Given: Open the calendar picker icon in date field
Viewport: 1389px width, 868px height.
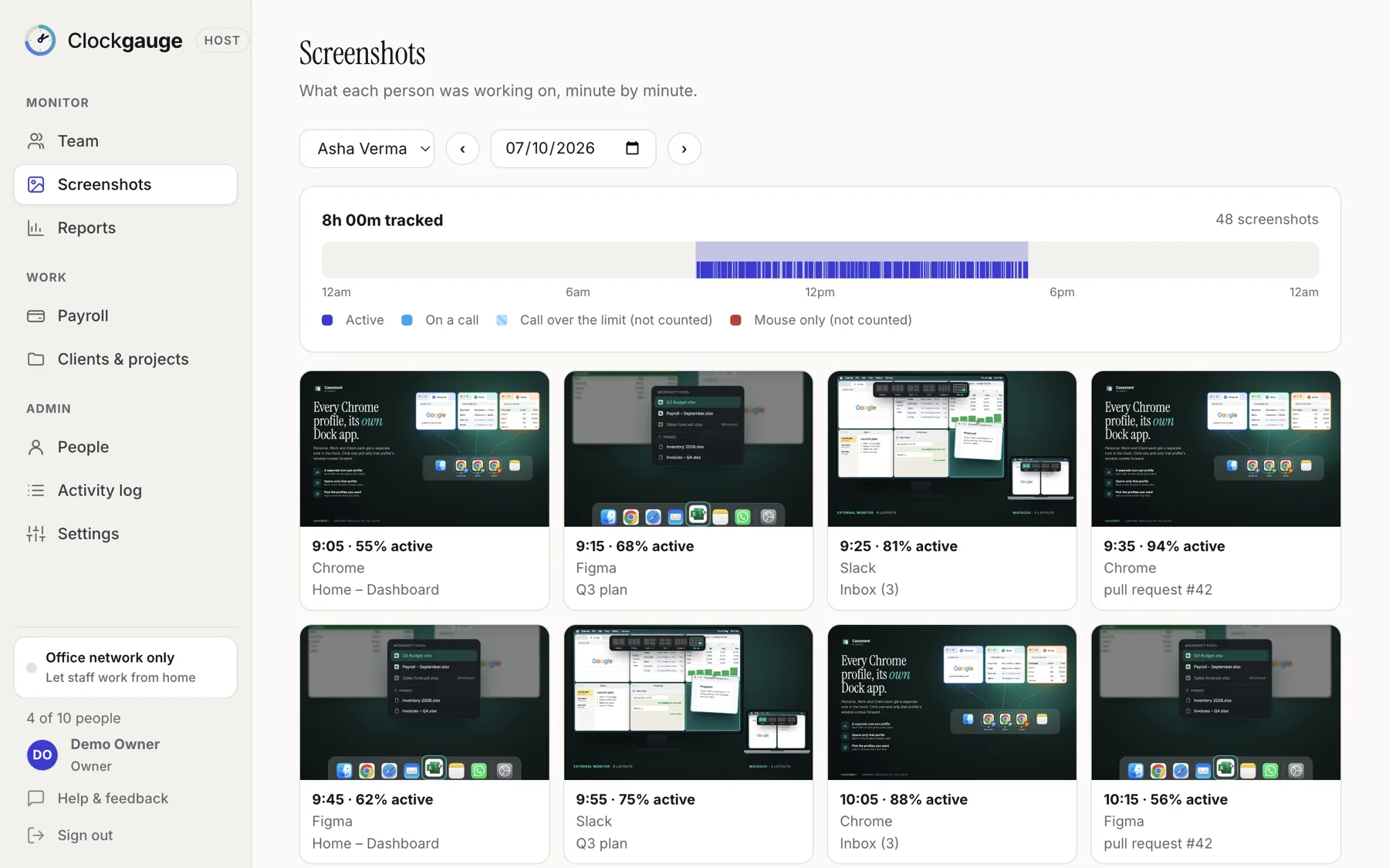Looking at the screenshot, I should tap(632, 148).
